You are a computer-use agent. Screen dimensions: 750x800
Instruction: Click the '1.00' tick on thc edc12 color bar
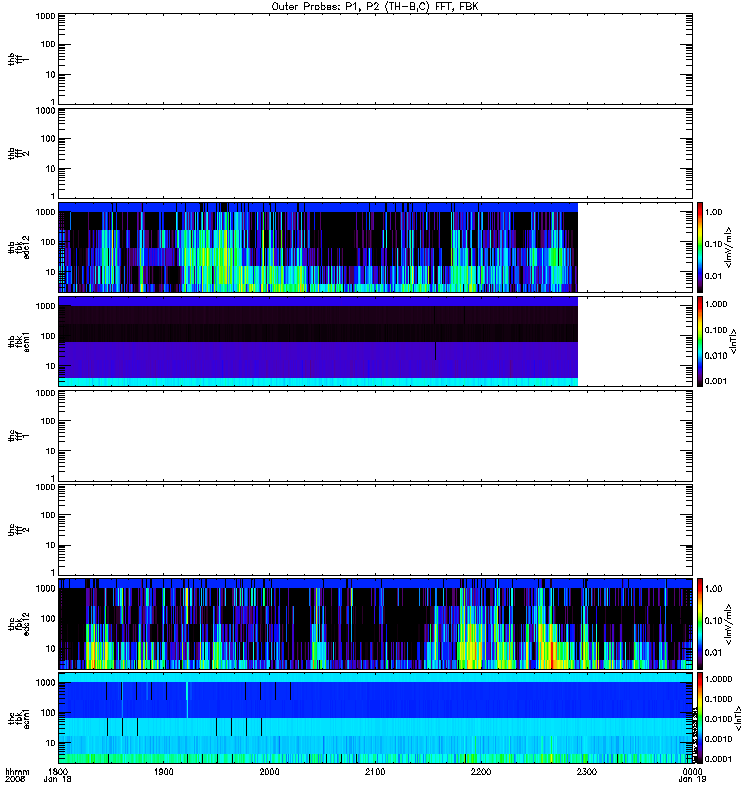[x=714, y=589]
